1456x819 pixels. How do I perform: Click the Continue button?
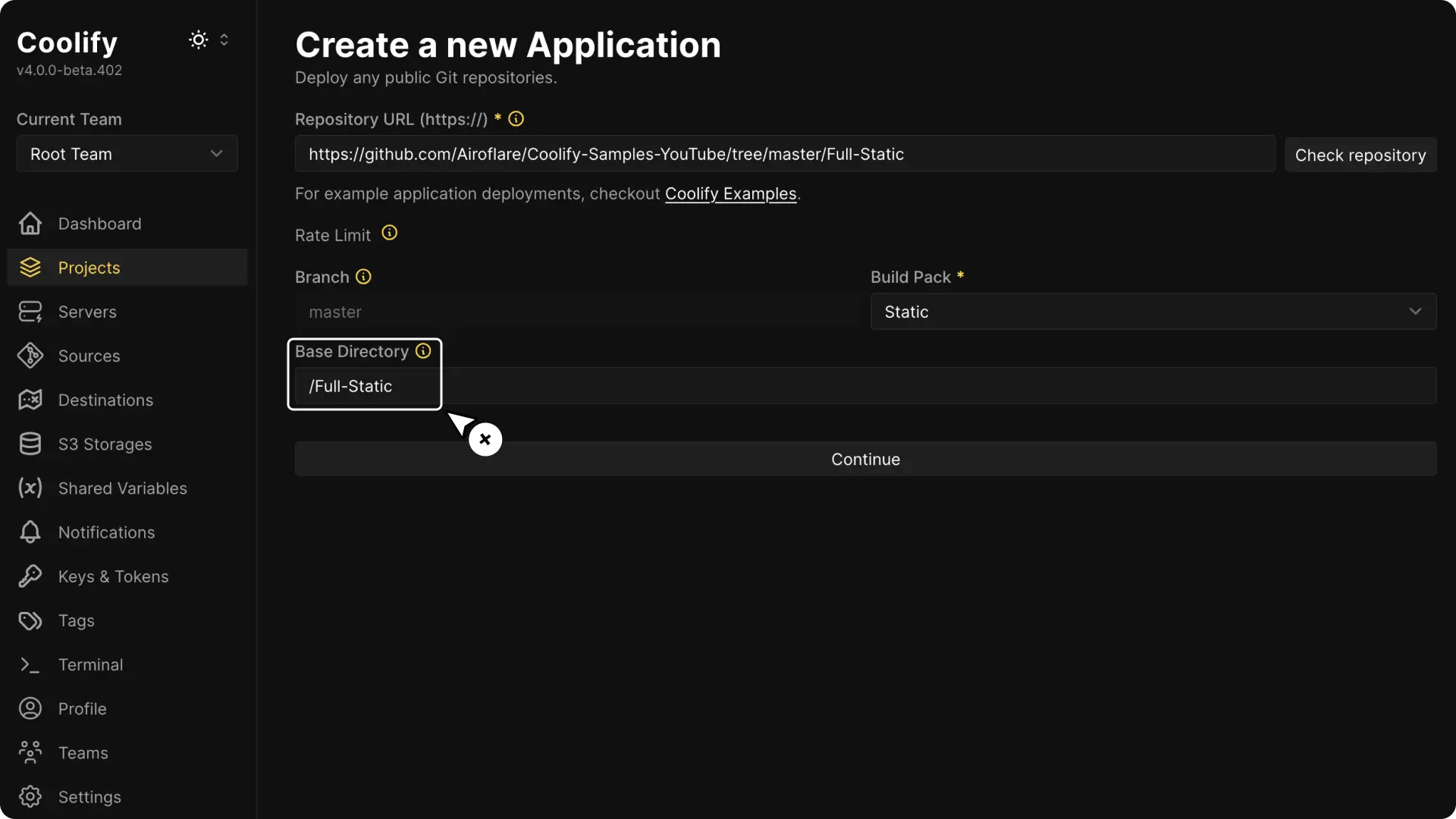[x=865, y=459]
